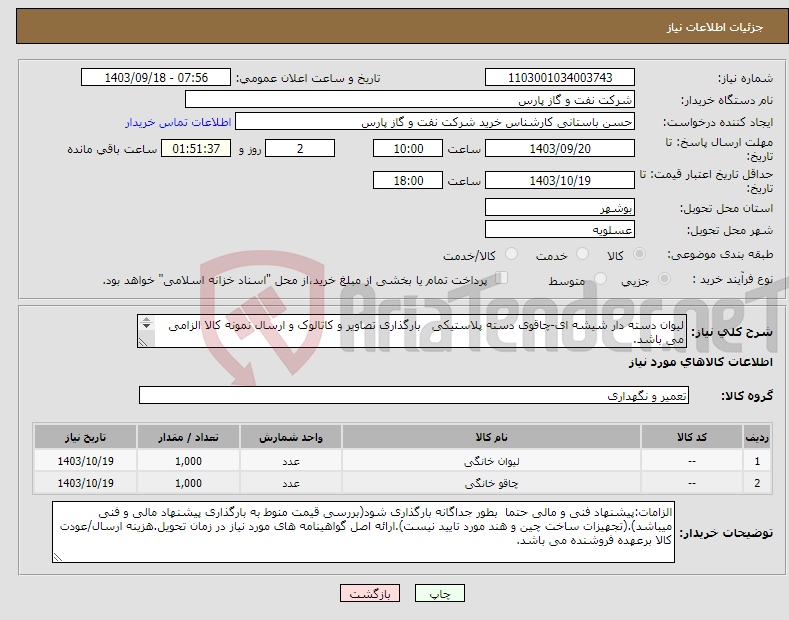The image size is (789, 620).
Task: Click scroll up arrow in شرح کلی نیاز box
Action: coord(146,319)
